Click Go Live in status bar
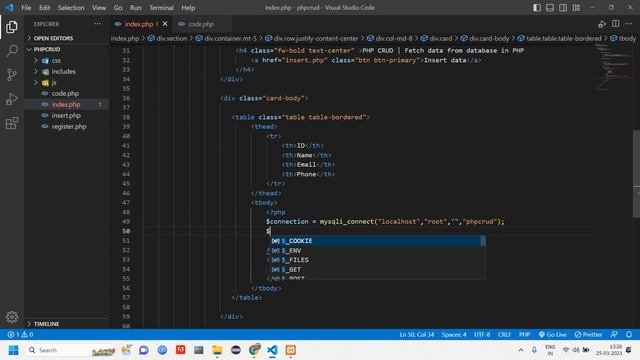Screen dimensions: 640x360 tap(552, 334)
